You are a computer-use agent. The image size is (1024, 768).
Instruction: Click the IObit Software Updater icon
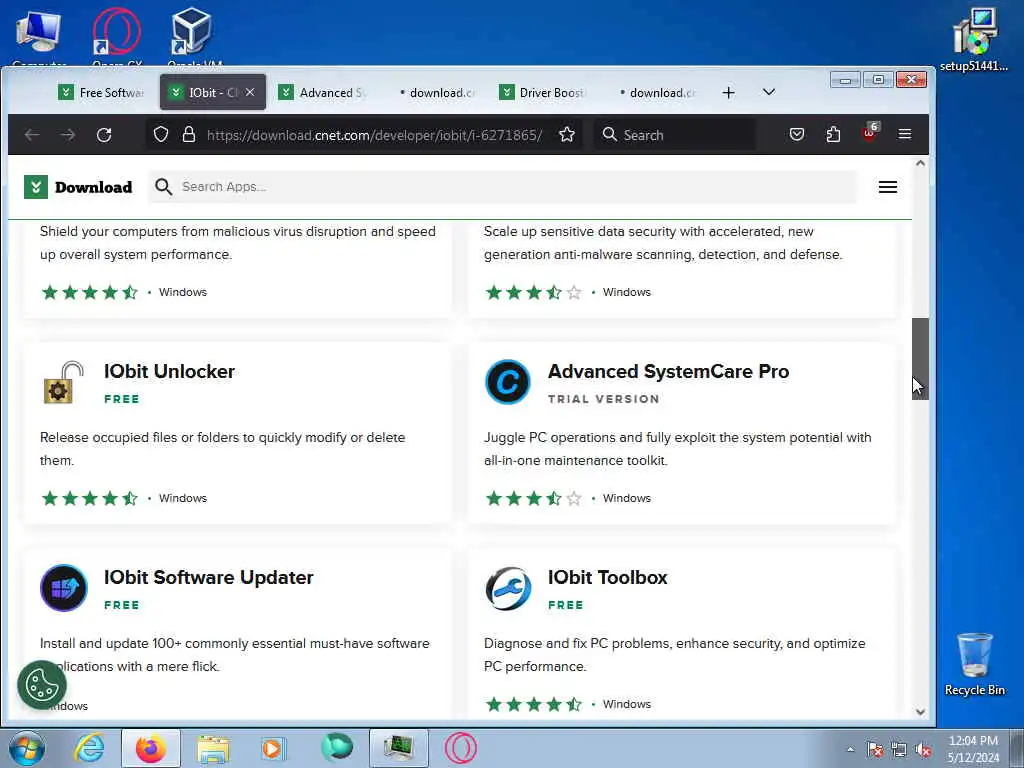[63, 588]
